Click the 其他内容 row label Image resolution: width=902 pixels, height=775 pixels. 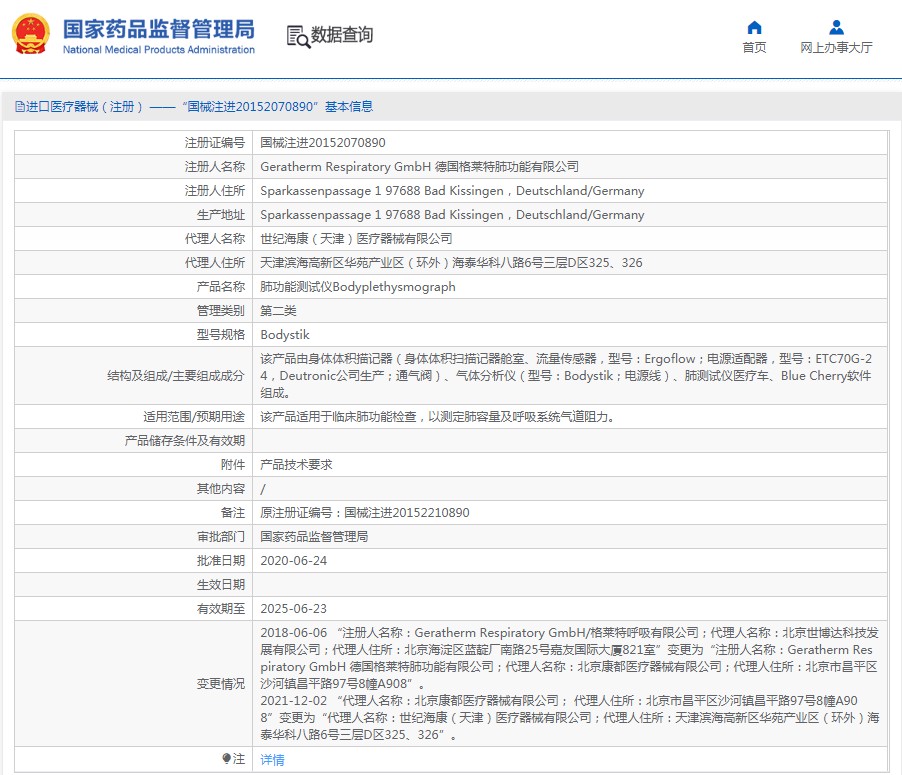tap(221, 489)
